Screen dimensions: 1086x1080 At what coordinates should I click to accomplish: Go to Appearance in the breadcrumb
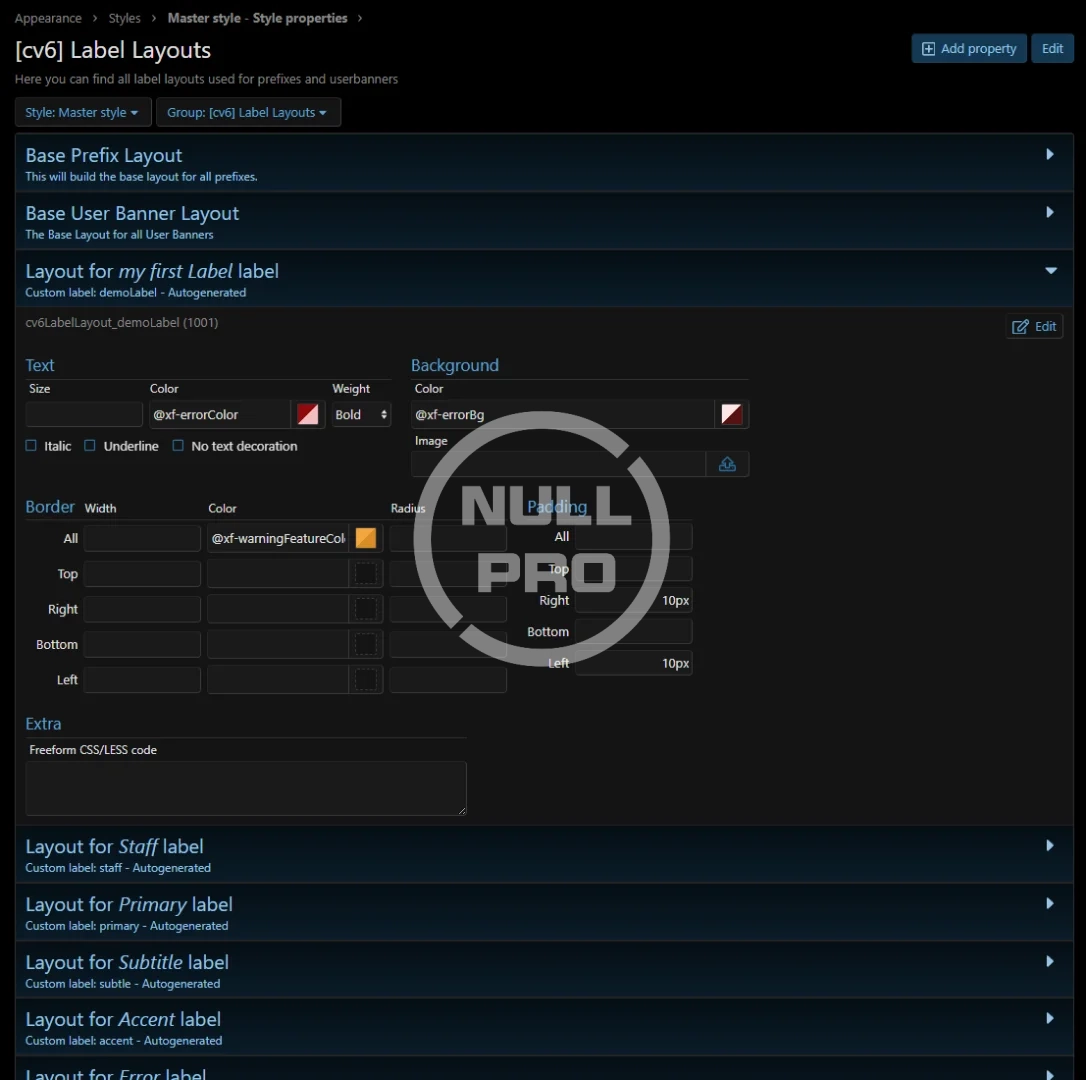pyautogui.click(x=48, y=18)
